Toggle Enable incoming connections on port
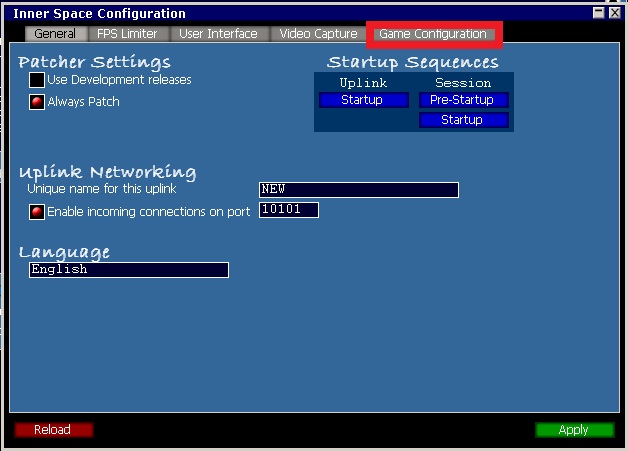 click(x=36, y=212)
